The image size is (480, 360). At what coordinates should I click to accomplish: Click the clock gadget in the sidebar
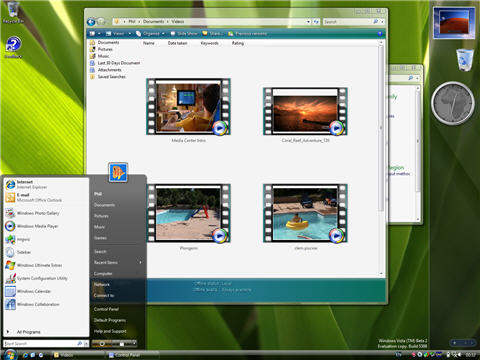click(453, 103)
